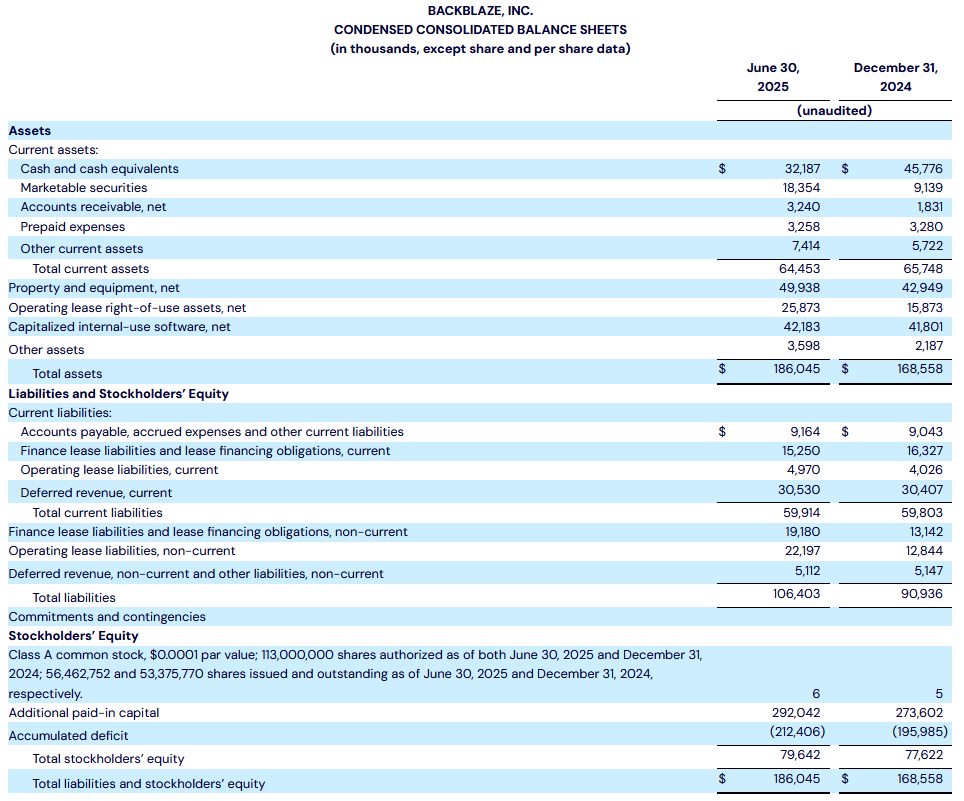This screenshot has height=801, width=964.
Task: Click property and equipment value 49,938
Action: tap(799, 288)
